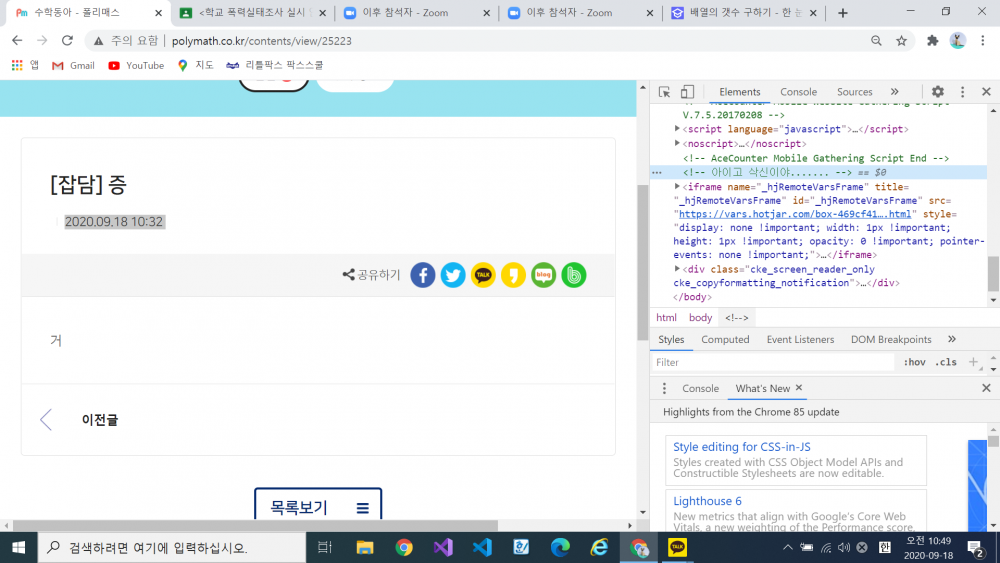
Task: Expand the cke_screen_reader_only div node
Action: [x=677, y=269]
